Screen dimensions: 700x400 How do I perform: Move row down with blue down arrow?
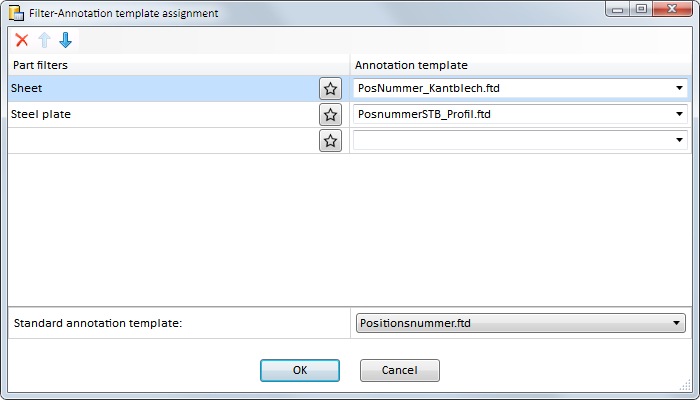coord(66,40)
